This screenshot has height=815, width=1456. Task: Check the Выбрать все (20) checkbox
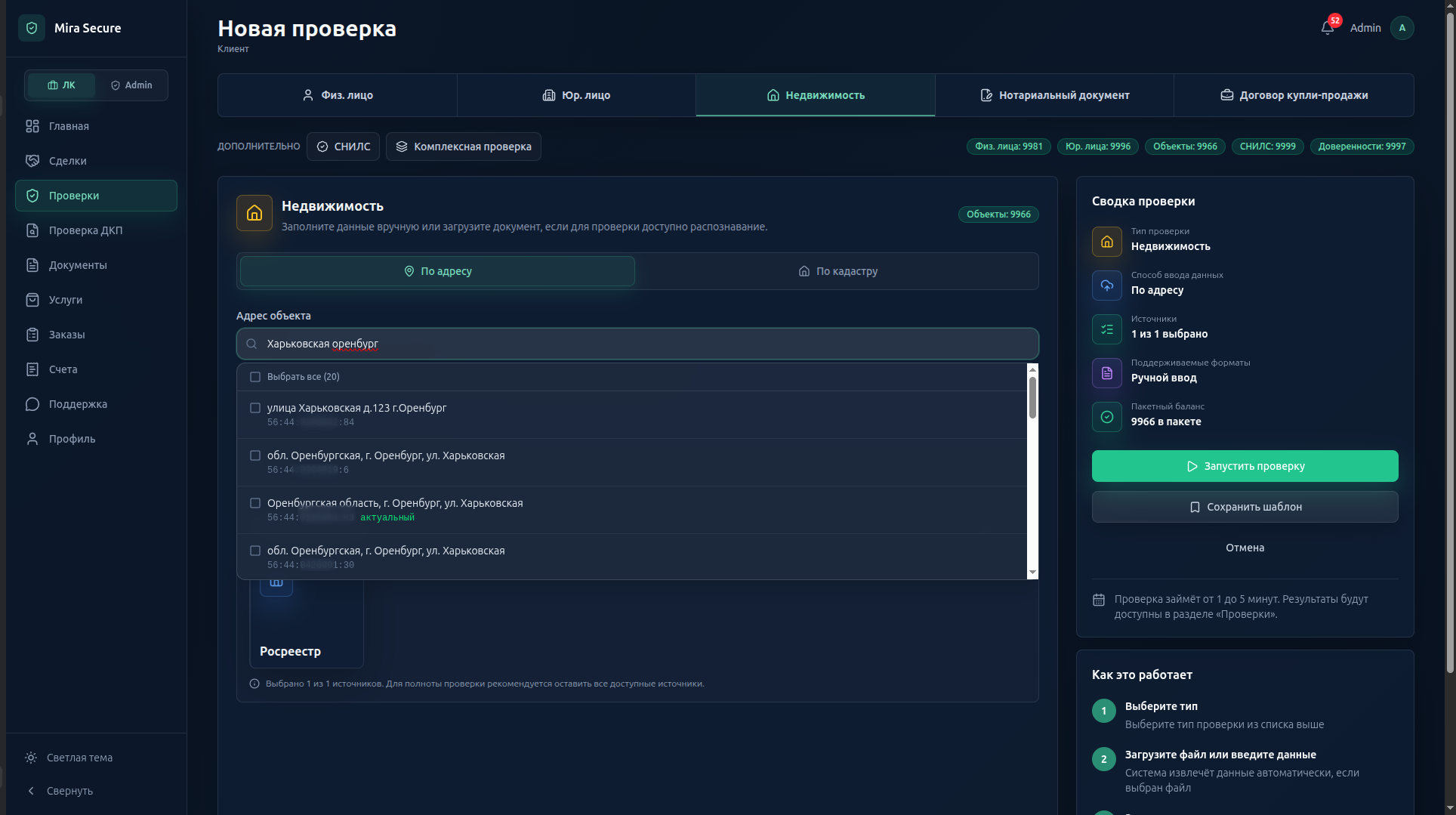point(255,377)
